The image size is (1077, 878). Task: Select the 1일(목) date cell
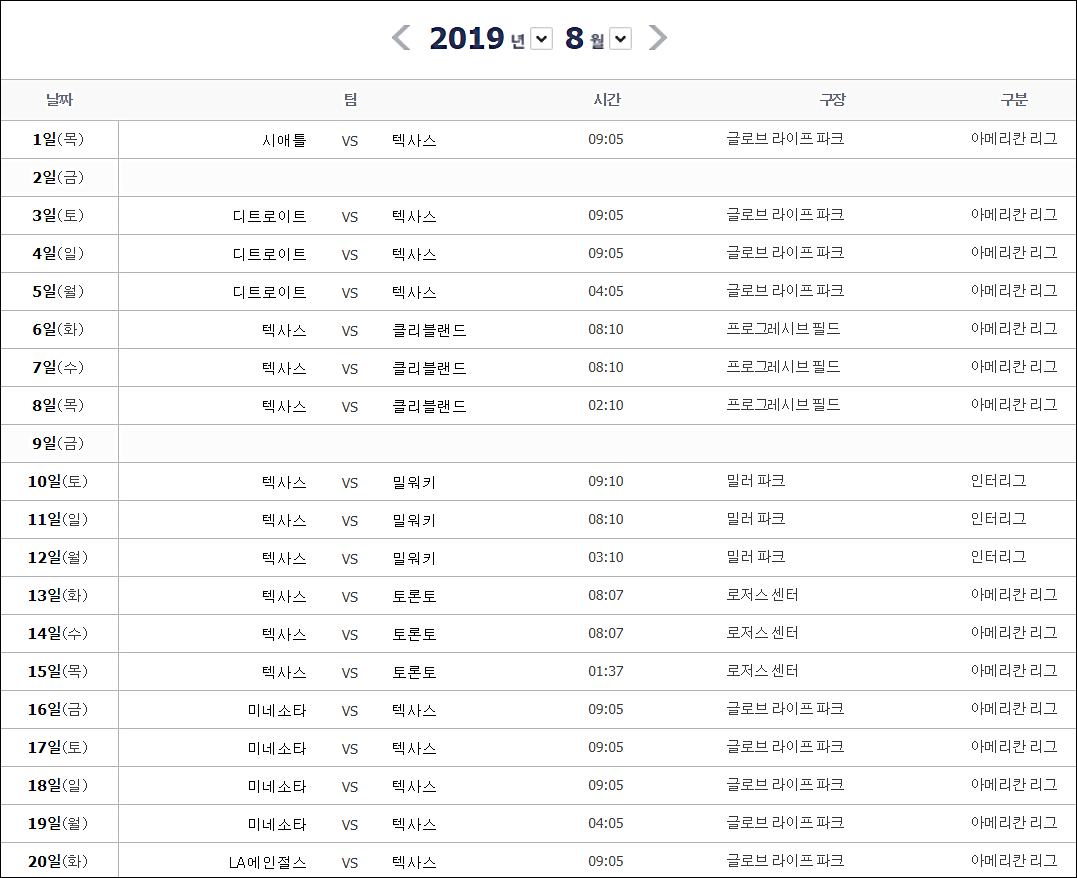(58, 139)
